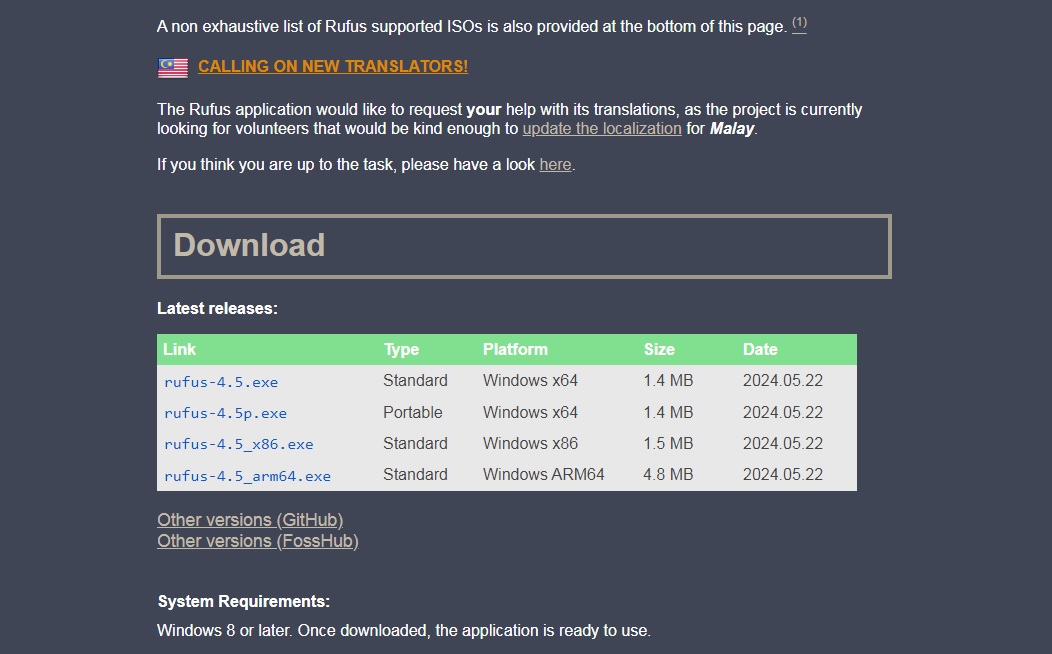Open footnote (1) about supported ISOs
The height and width of the screenshot is (654, 1052).
(797, 24)
